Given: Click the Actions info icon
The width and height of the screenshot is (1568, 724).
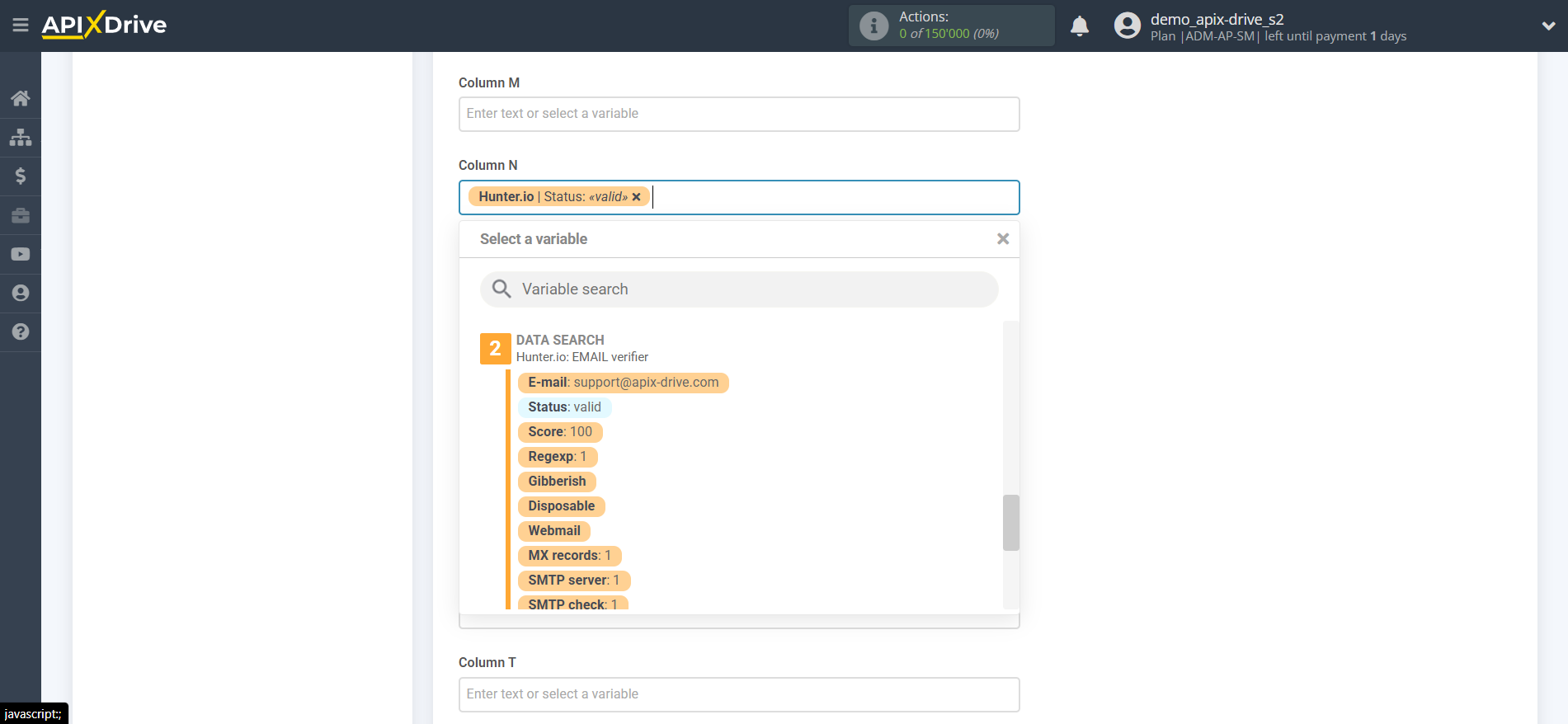Looking at the screenshot, I should pos(873,26).
